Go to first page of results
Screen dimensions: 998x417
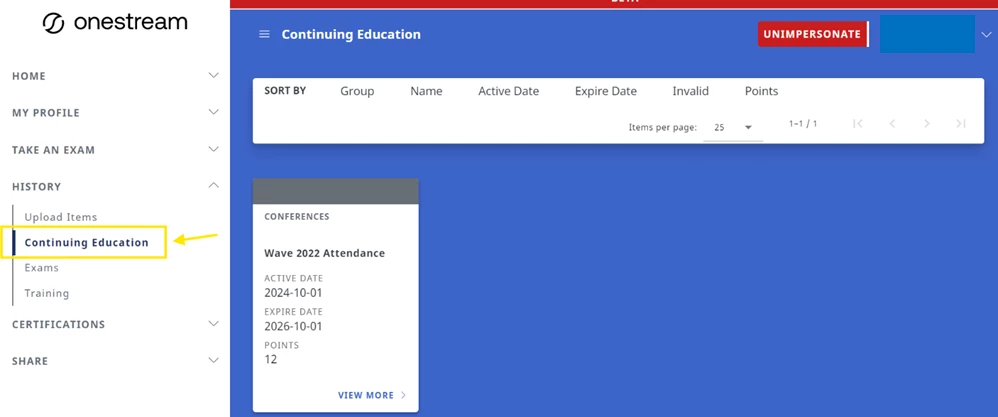(x=858, y=124)
